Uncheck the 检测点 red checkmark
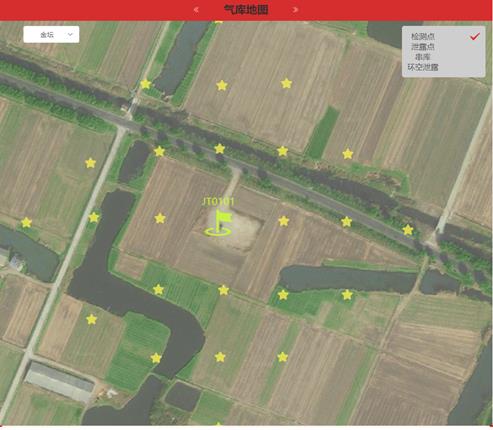The height and width of the screenshot is (430, 493). click(475, 36)
